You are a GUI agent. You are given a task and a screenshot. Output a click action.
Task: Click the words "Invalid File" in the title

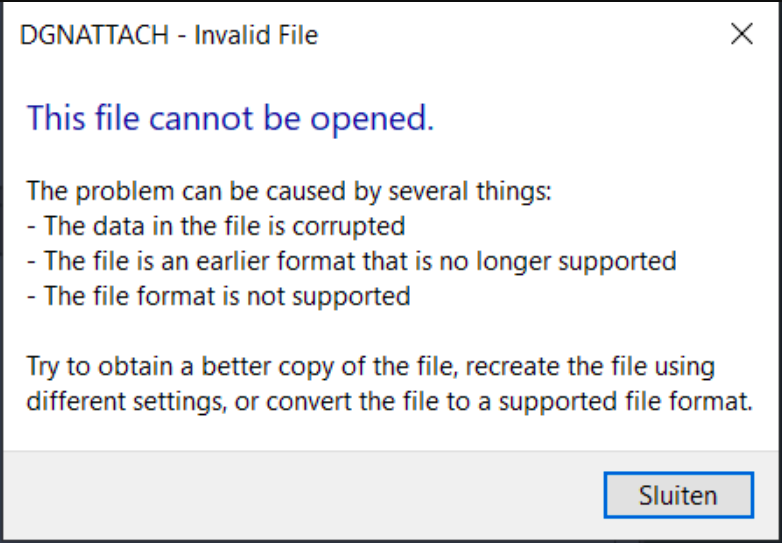[x=256, y=36]
